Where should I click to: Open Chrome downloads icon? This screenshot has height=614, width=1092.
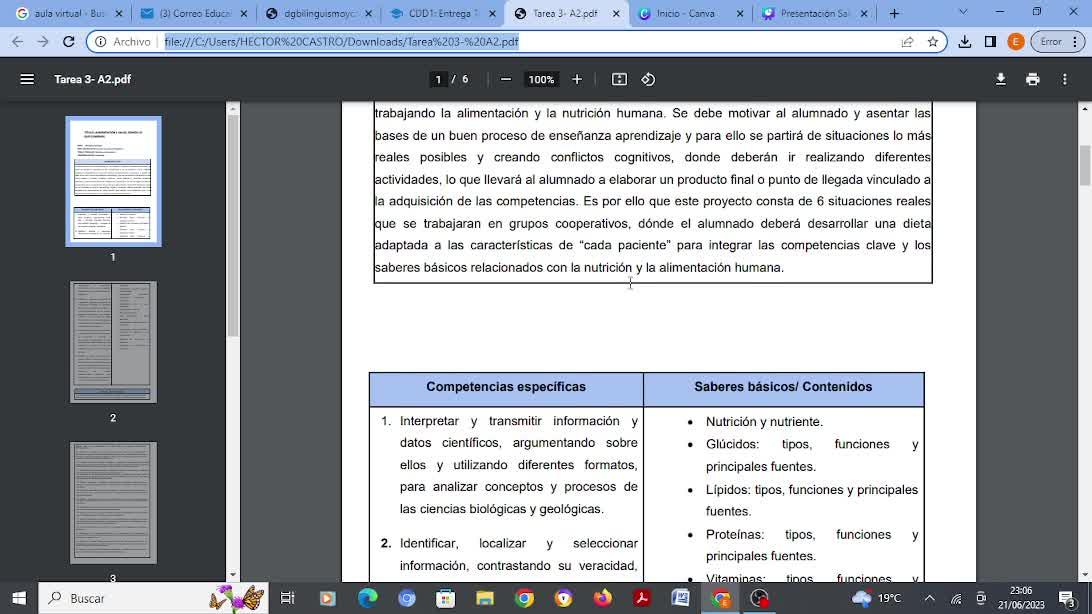pyautogui.click(x=965, y=42)
